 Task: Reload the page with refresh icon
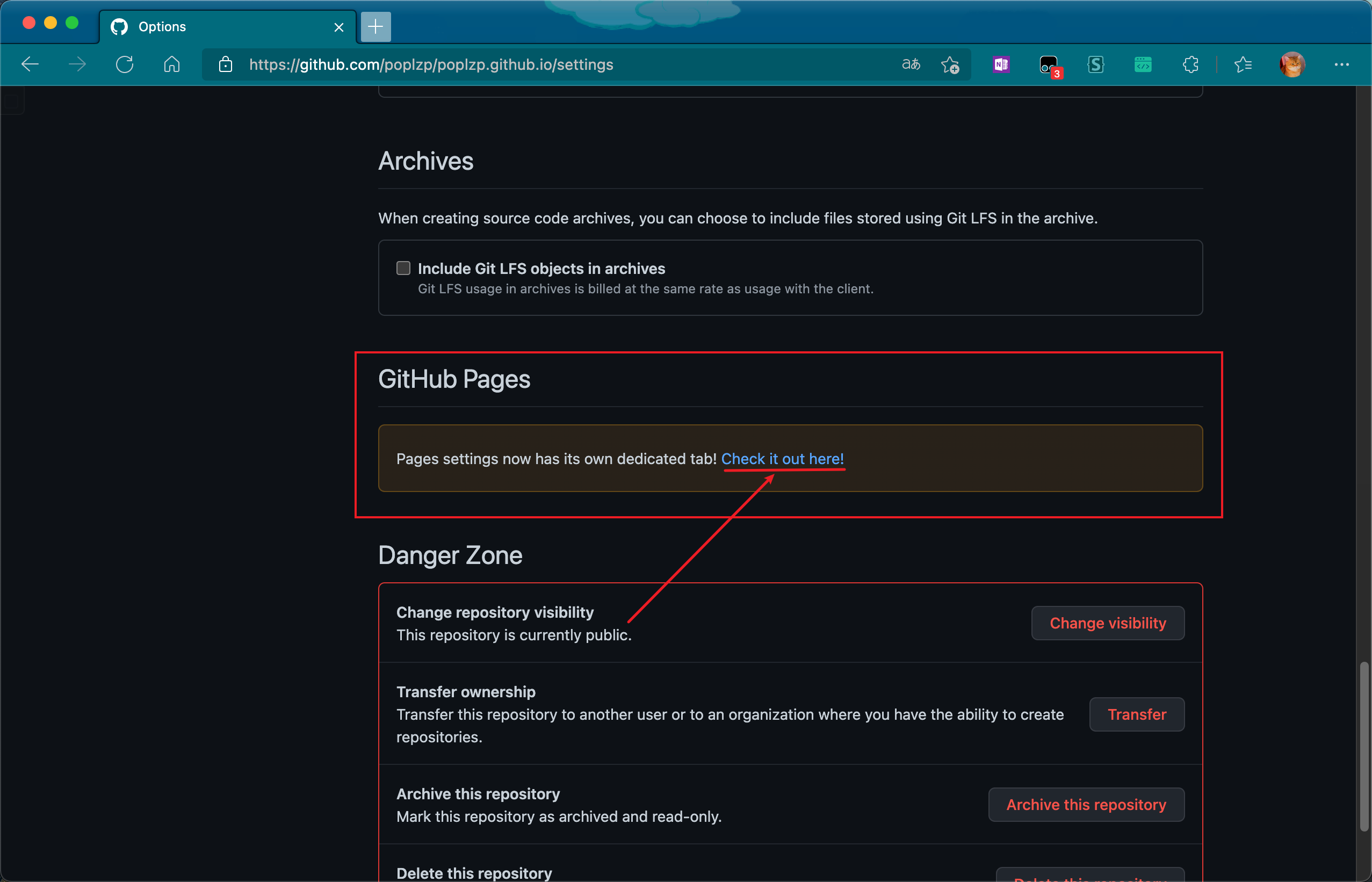(125, 64)
